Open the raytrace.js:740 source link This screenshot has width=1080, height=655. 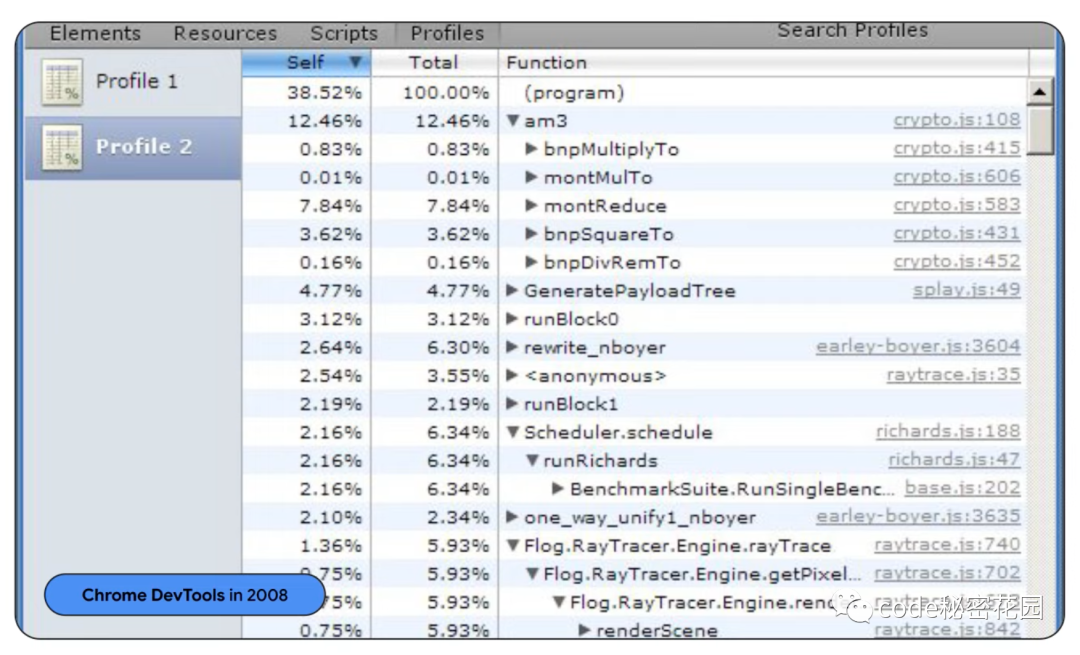coord(947,545)
